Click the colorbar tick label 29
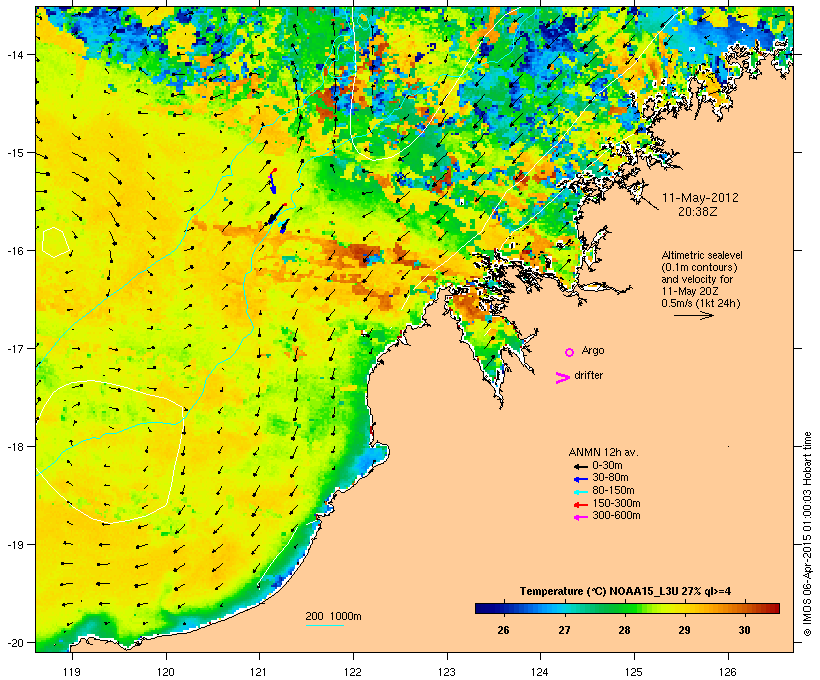This screenshot has width=820, height=680. [x=684, y=630]
